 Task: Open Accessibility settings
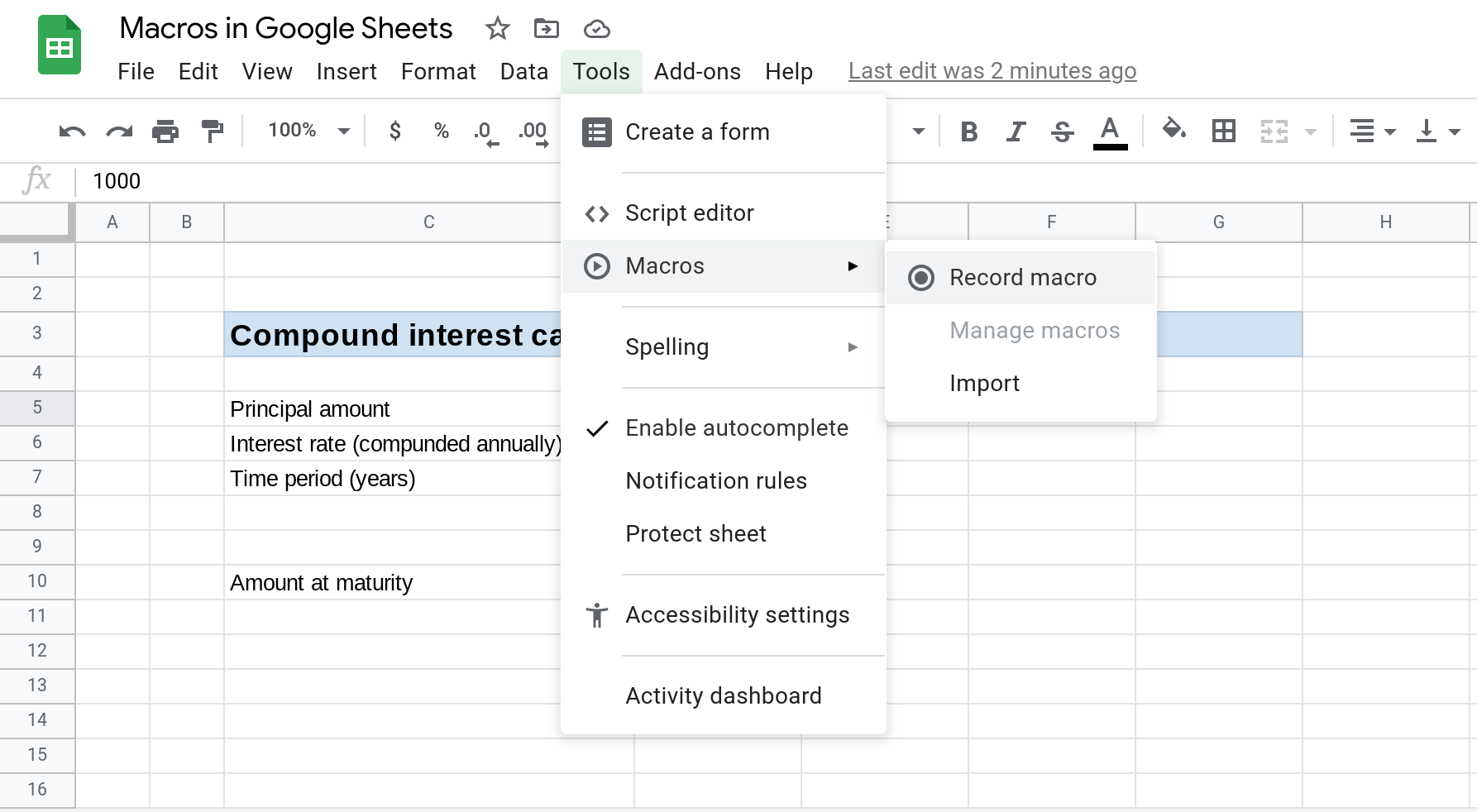tap(724, 615)
